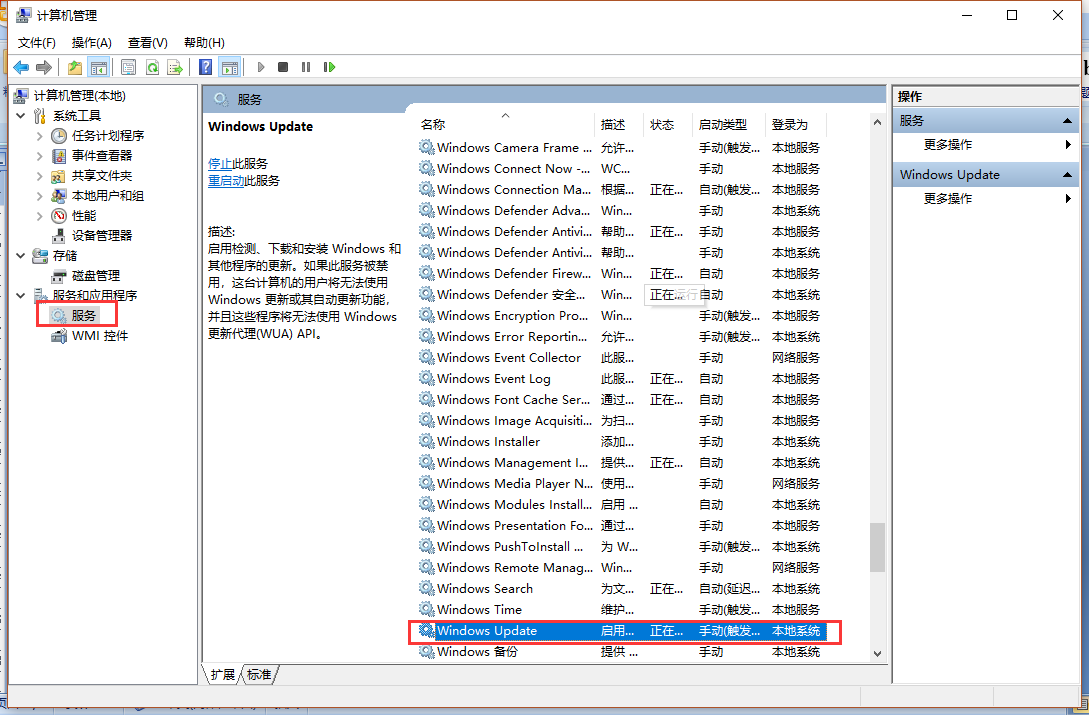Screen dimensions: 1089x715
Task: Sort services by the 名称 column header
Action: (x=504, y=124)
